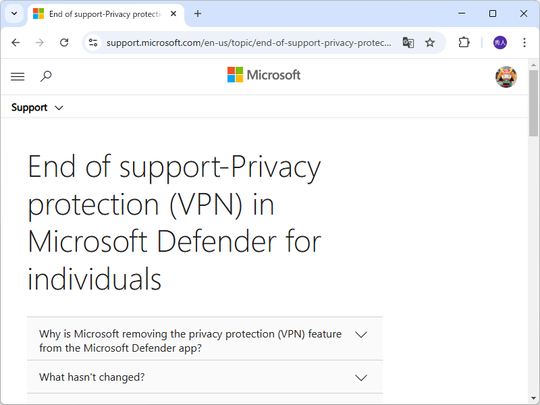Go back to previous page
The height and width of the screenshot is (405, 540).
(x=16, y=43)
